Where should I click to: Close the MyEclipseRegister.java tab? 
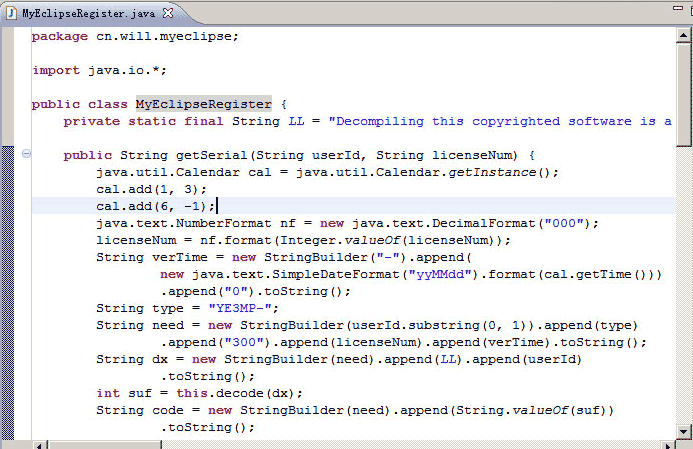168,13
